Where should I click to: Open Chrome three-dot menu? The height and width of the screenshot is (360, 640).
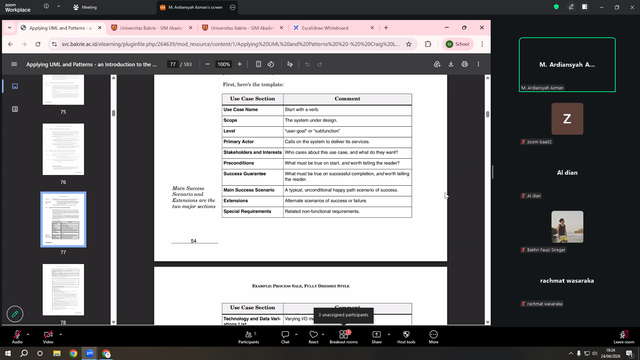tap(482, 44)
